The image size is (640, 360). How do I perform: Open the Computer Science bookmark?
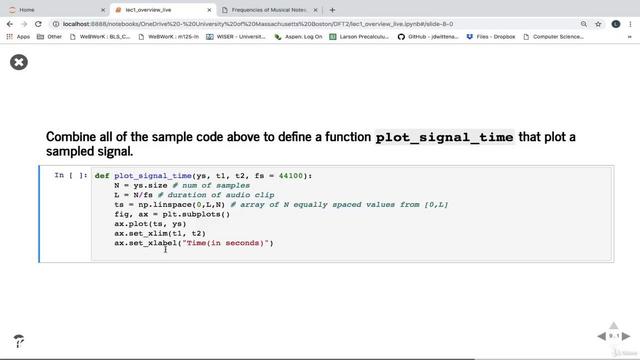pyautogui.click(x=553, y=37)
